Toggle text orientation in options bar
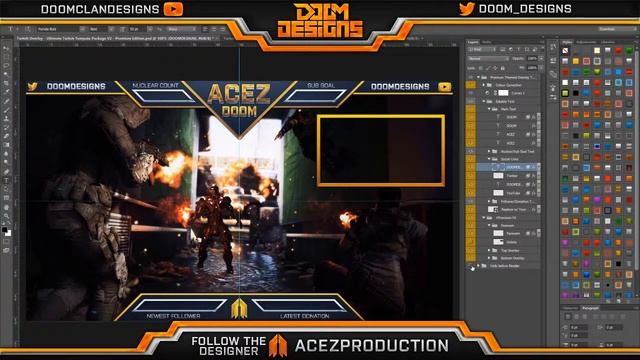640x360 pixels. [28, 29]
